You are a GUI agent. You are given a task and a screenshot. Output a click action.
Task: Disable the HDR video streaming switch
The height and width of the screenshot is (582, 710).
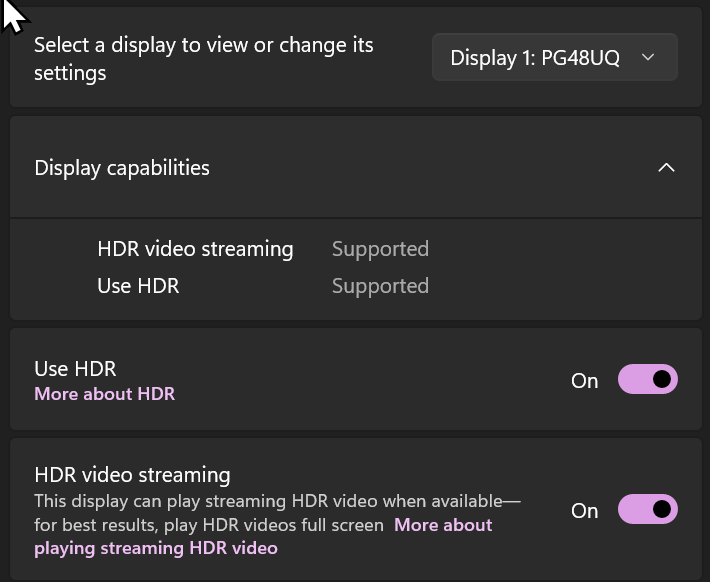pos(648,509)
